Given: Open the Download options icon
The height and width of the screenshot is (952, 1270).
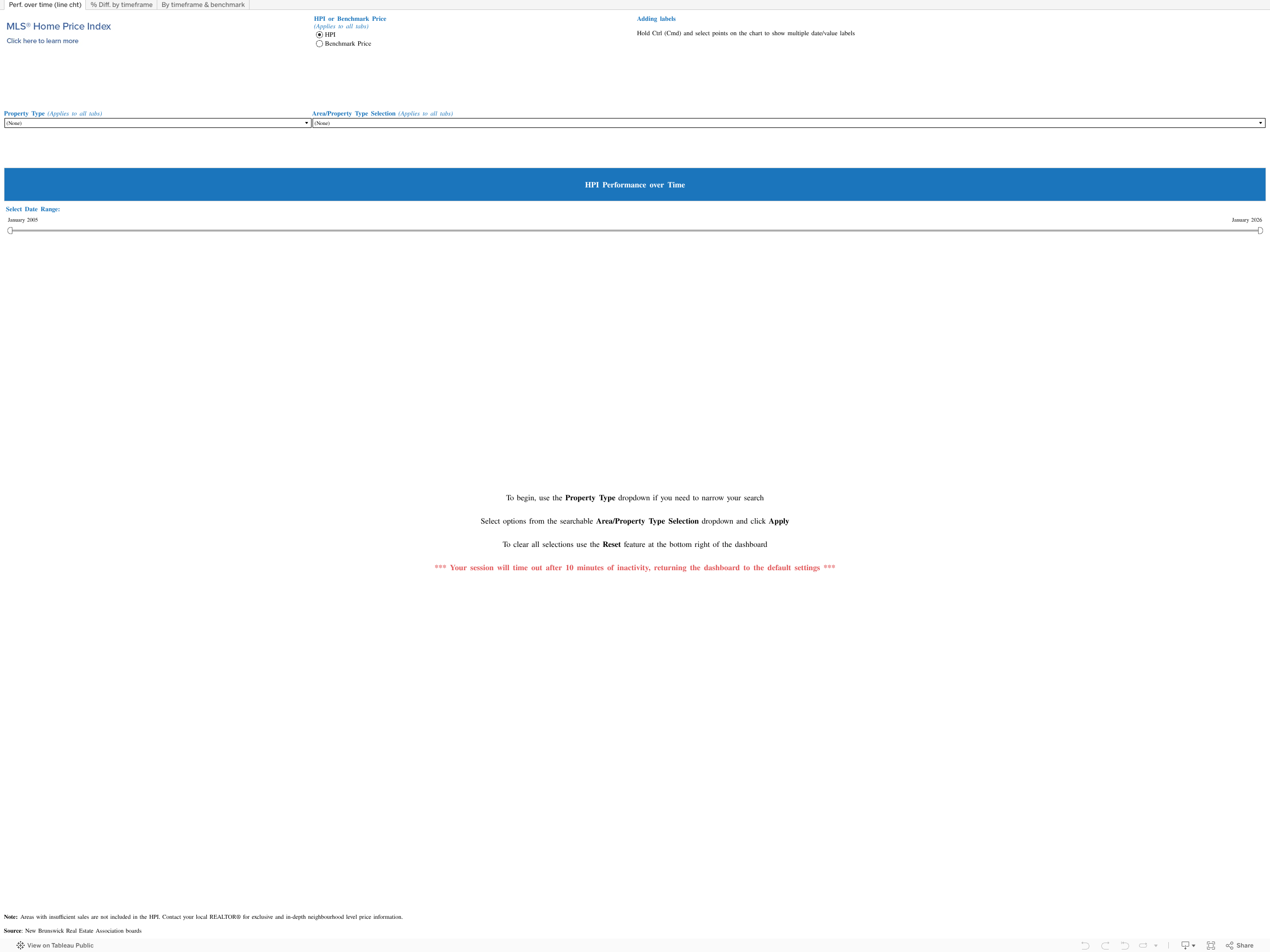Looking at the screenshot, I should [x=1187, y=945].
